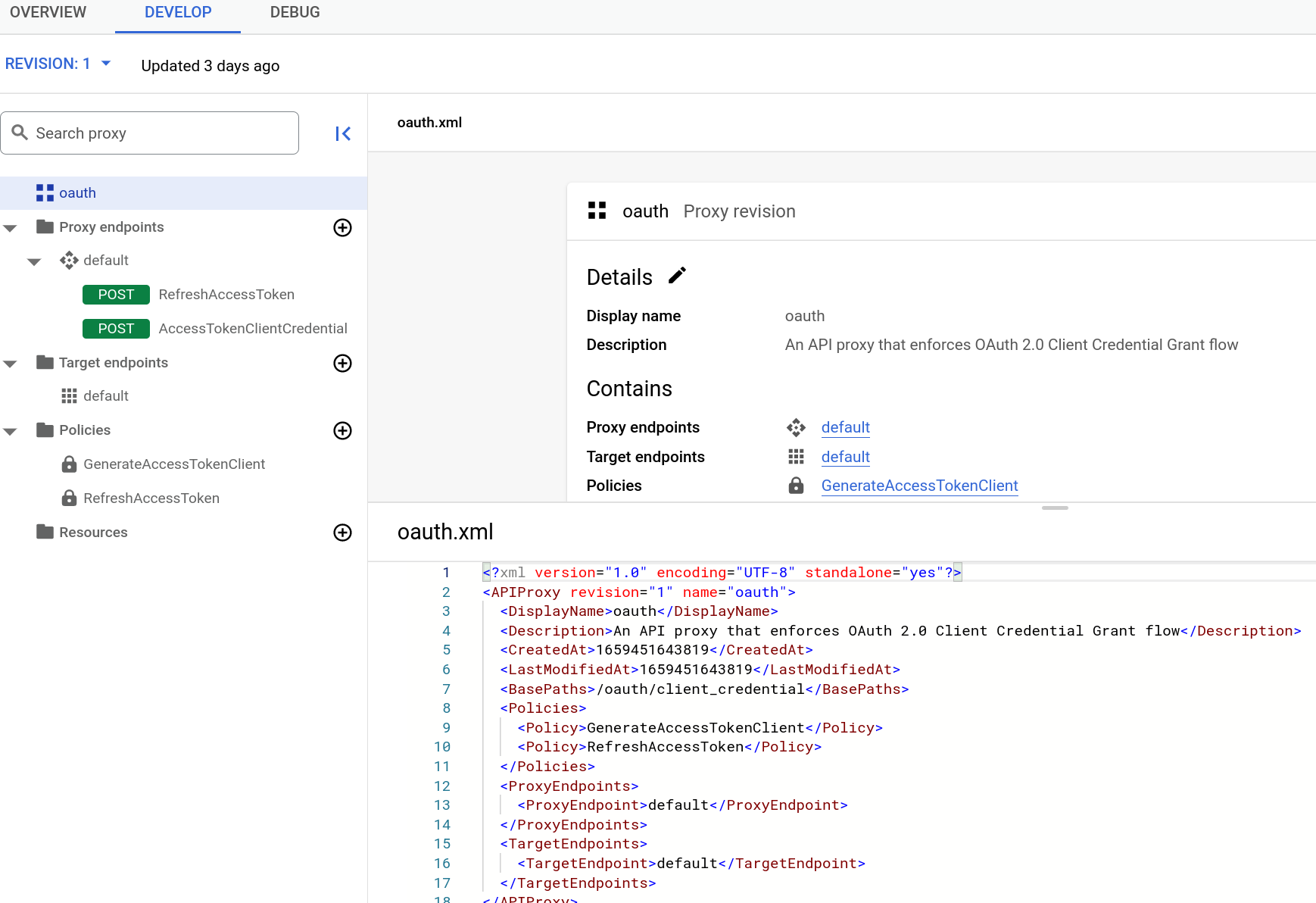This screenshot has width=1316, height=903.
Task: Collapse the sidebar using the collapse arrow icon
Action: (342, 133)
